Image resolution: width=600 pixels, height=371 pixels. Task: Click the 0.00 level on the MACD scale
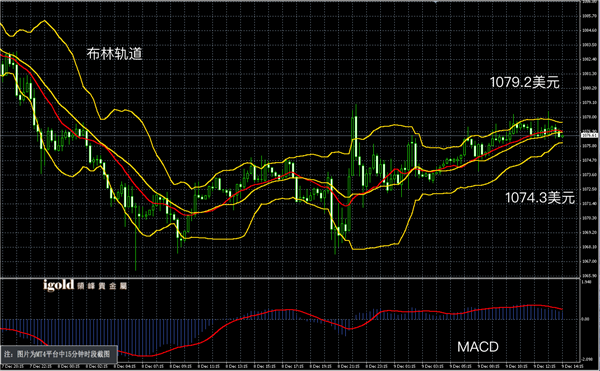pyautogui.click(x=585, y=319)
